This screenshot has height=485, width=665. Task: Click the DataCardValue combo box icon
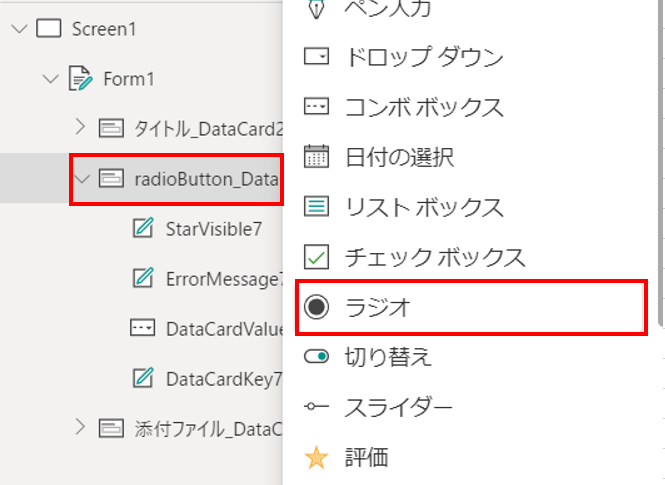(144, 329)
